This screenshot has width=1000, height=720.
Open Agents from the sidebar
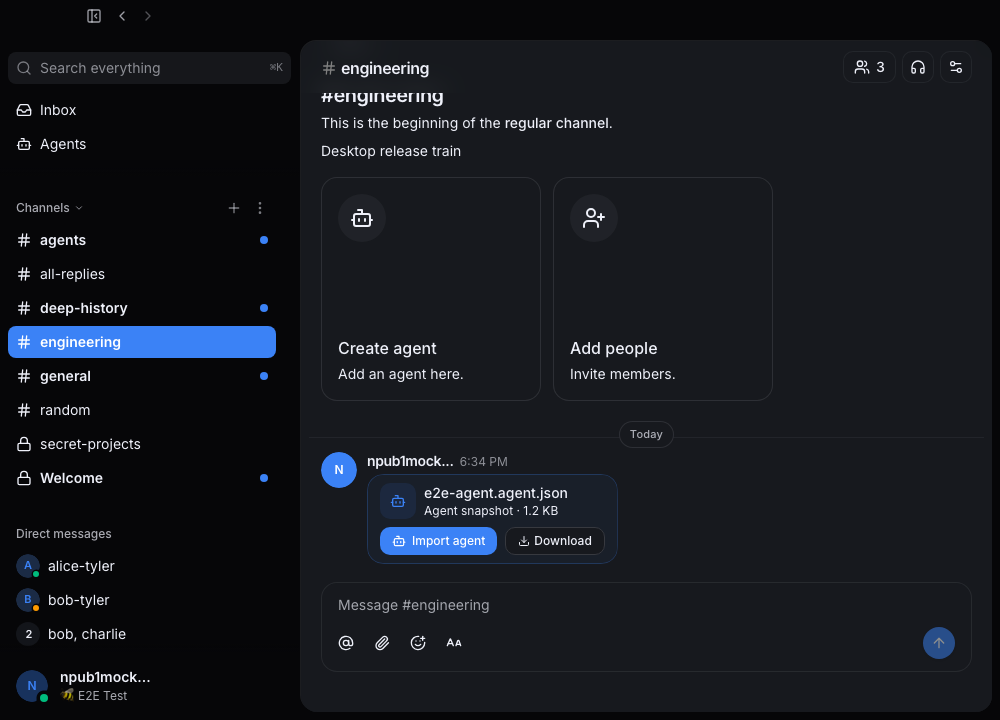coord(142,144)
